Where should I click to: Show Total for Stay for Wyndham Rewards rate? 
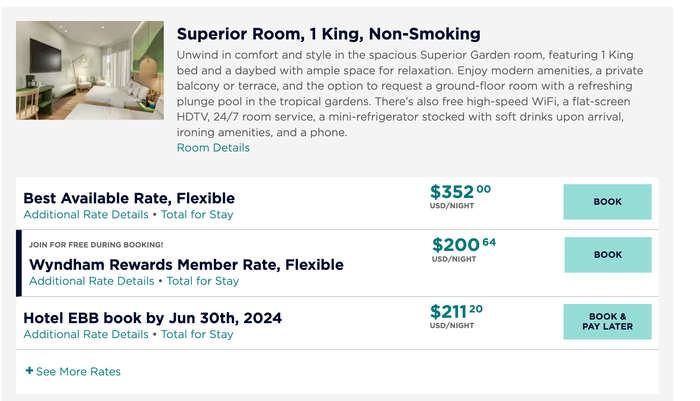click(x=203, y=281)
